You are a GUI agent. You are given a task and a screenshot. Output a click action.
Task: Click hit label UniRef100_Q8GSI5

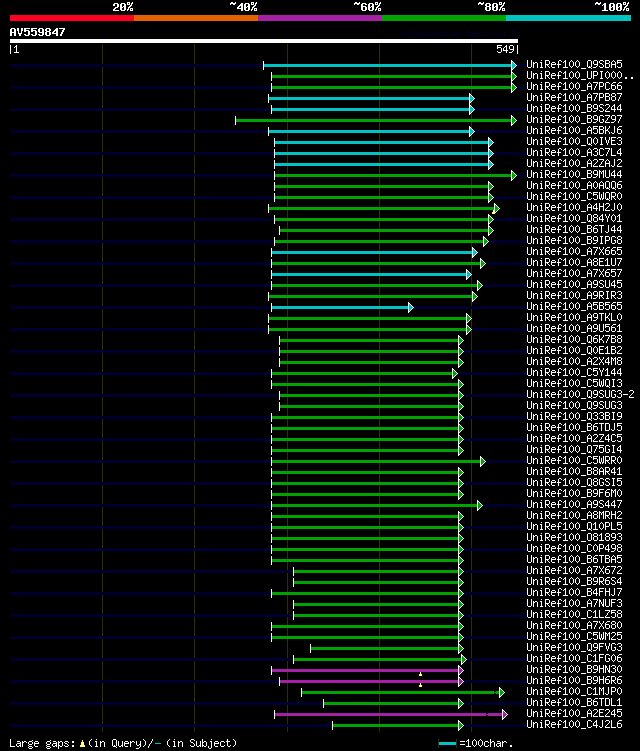click(574, 483)
